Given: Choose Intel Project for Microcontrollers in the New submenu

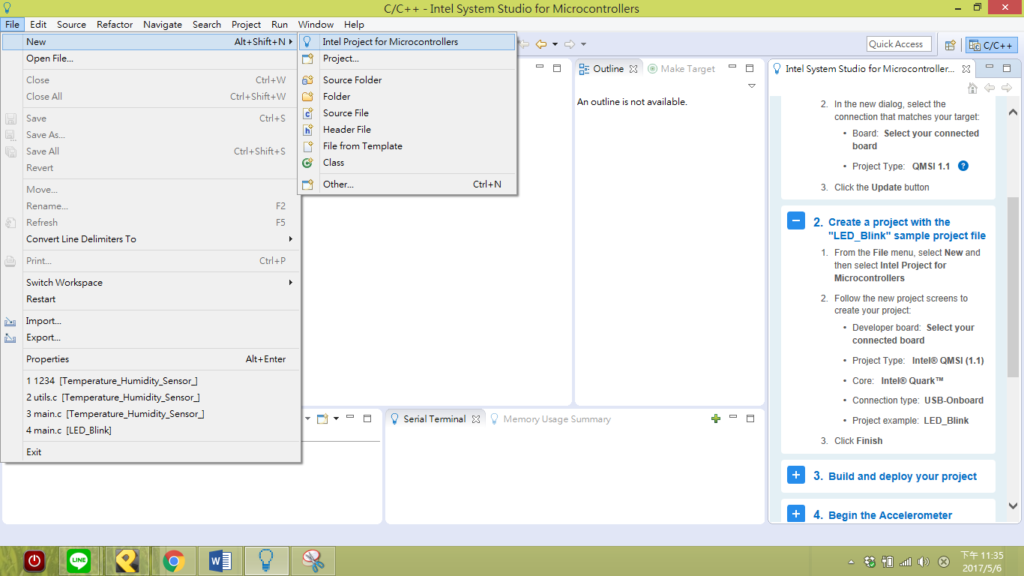Looking at the screenshot, I should click(x=407, y=42).
